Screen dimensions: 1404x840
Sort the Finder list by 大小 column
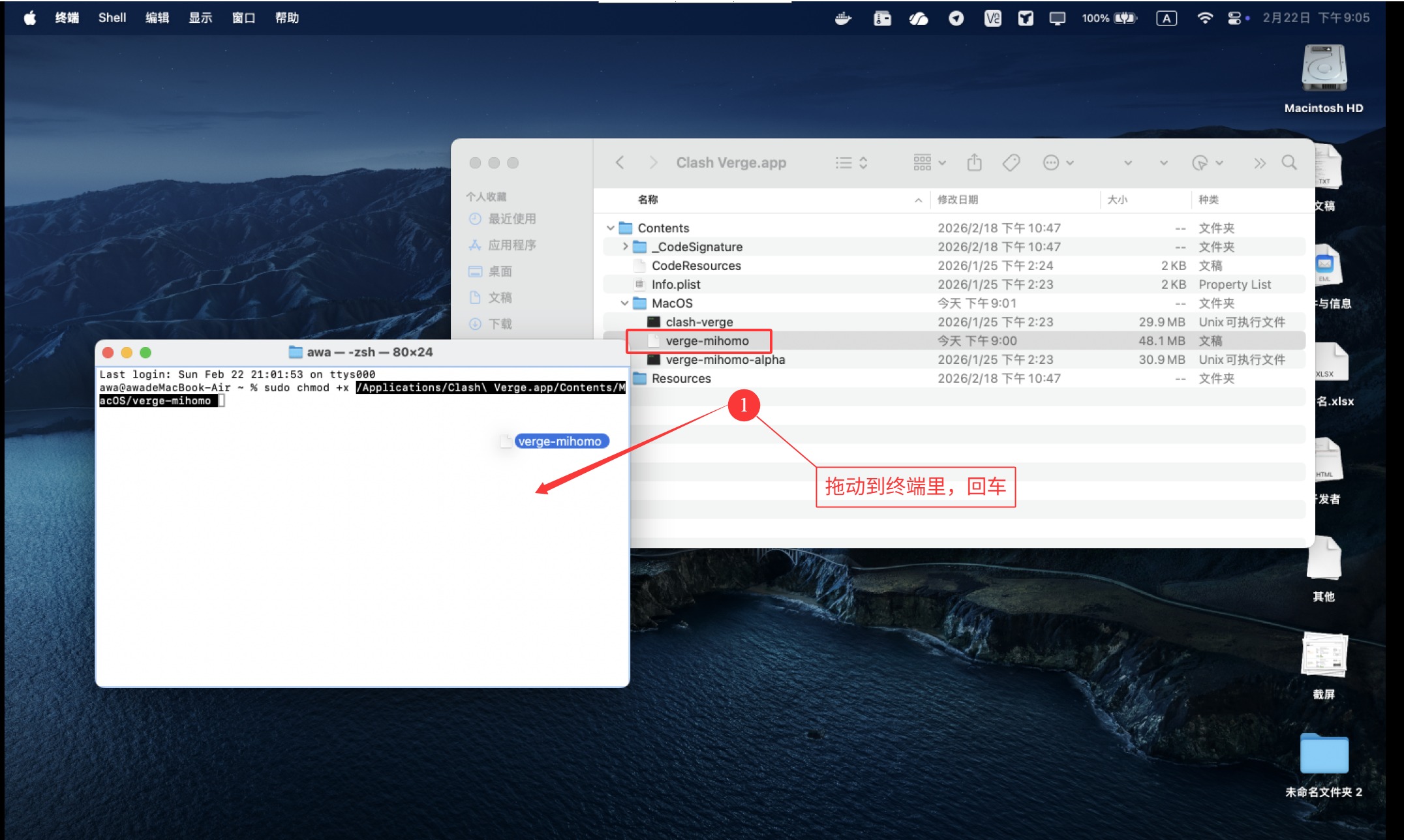(x=1117, y=200)
